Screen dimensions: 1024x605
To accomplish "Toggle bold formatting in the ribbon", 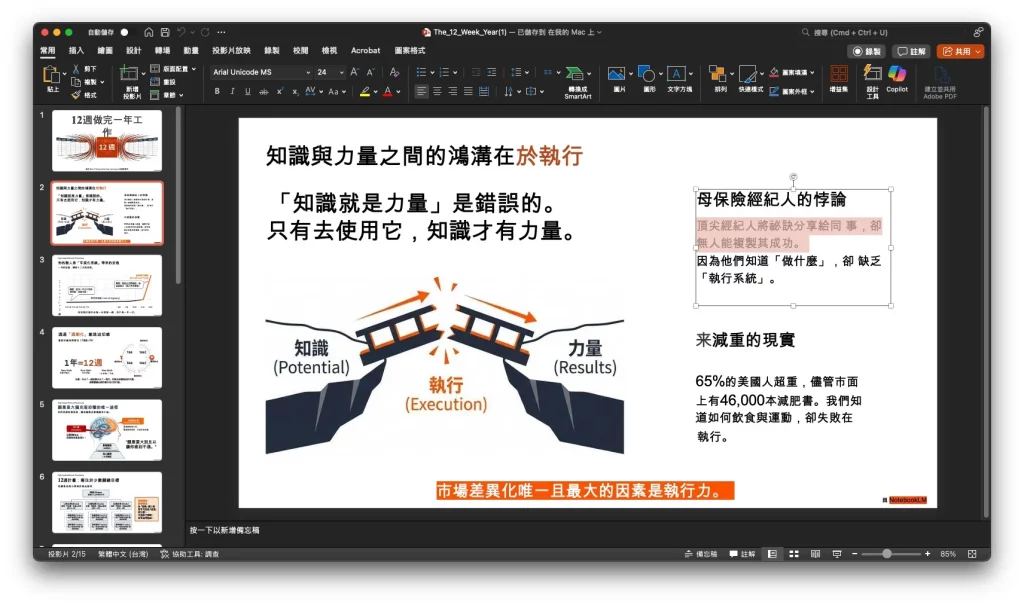I will [x=217, y=91].
